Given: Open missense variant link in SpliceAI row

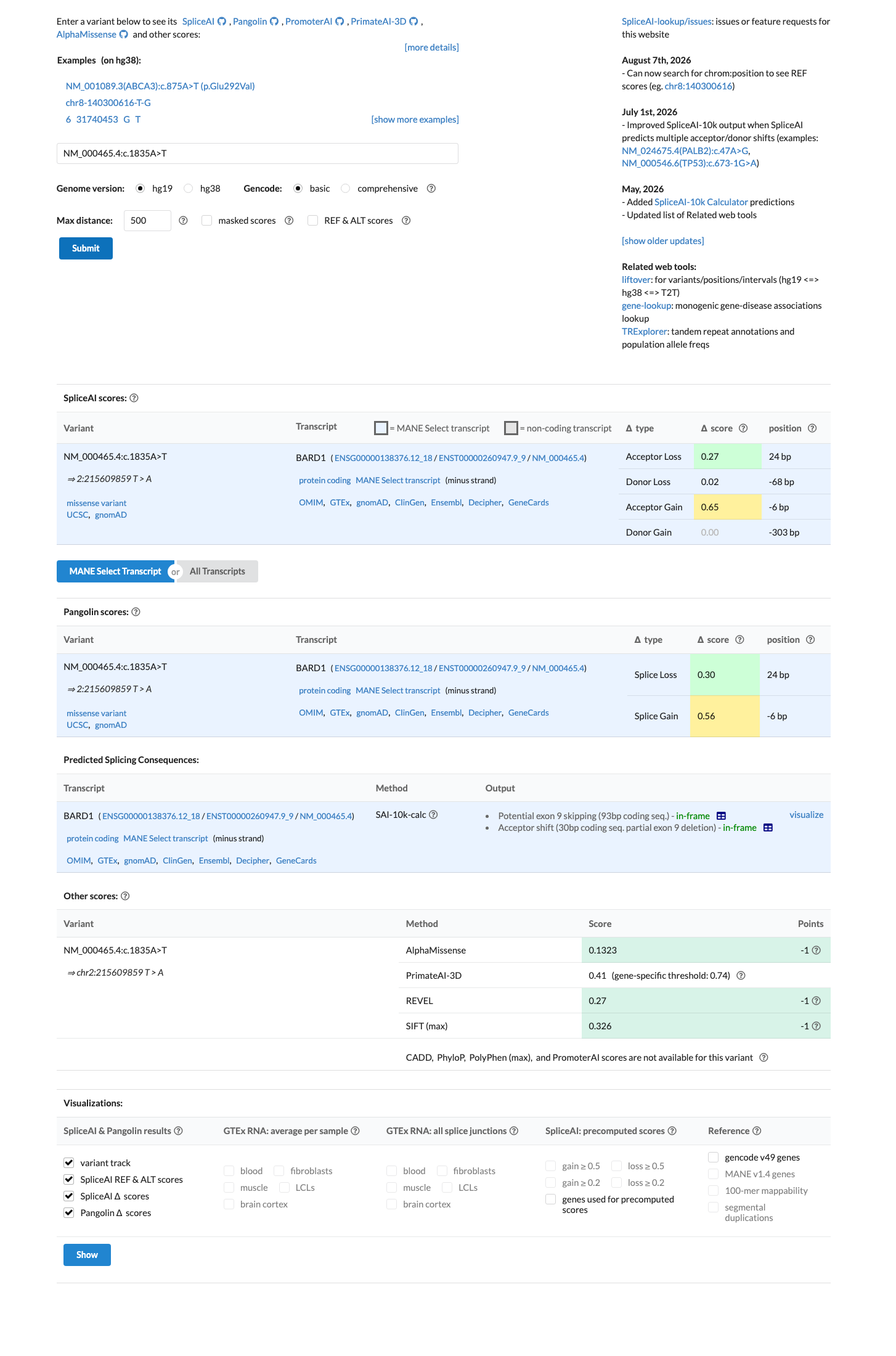Looking at the screenshot, I should click(96, 504).
